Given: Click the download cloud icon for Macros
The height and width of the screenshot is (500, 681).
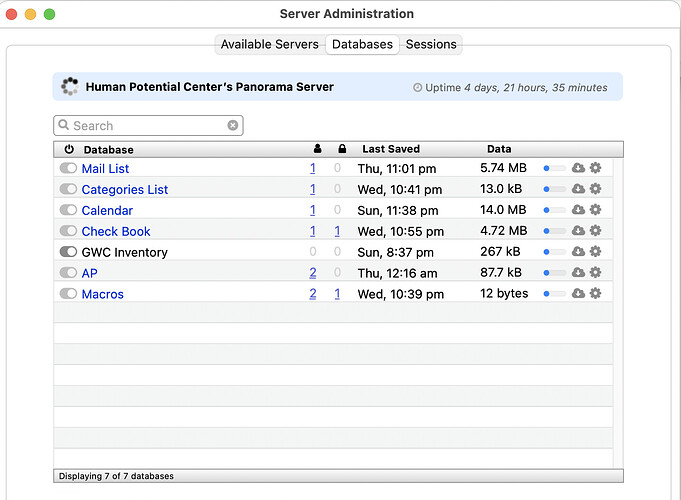Looking at the screenshot, I should coord(578,294).
